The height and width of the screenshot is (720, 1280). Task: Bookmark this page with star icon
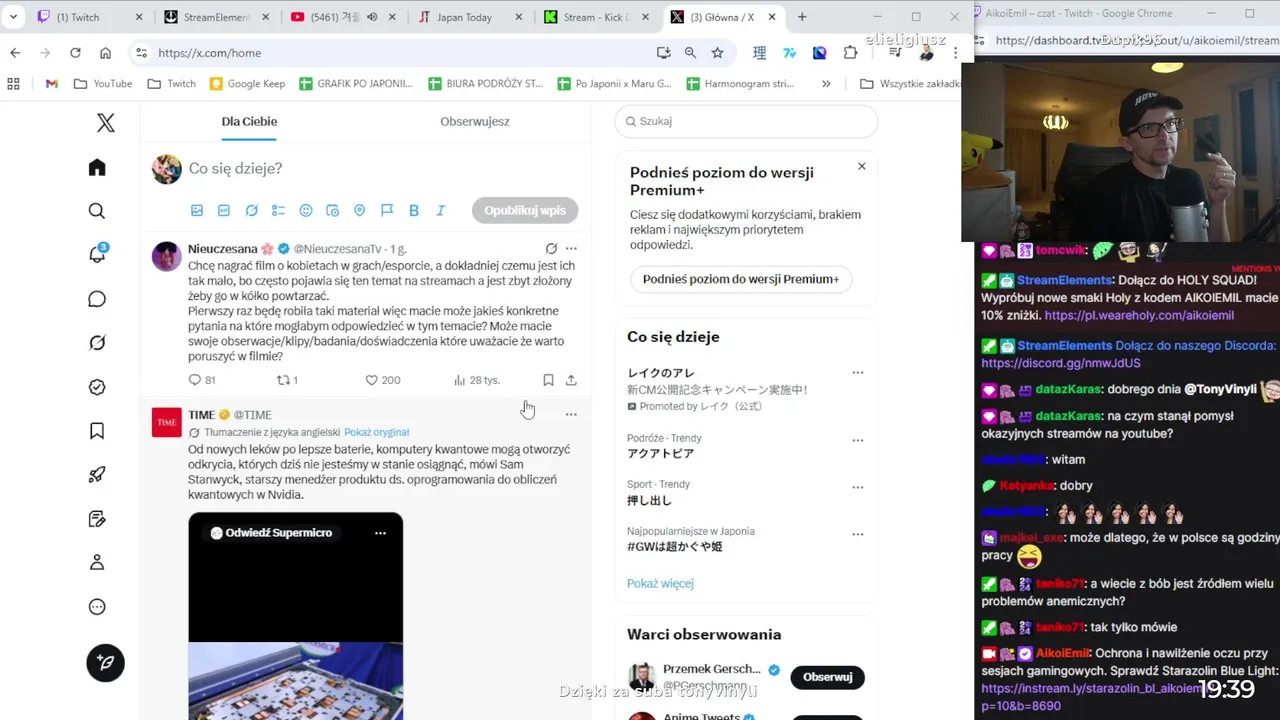point(717,53)
